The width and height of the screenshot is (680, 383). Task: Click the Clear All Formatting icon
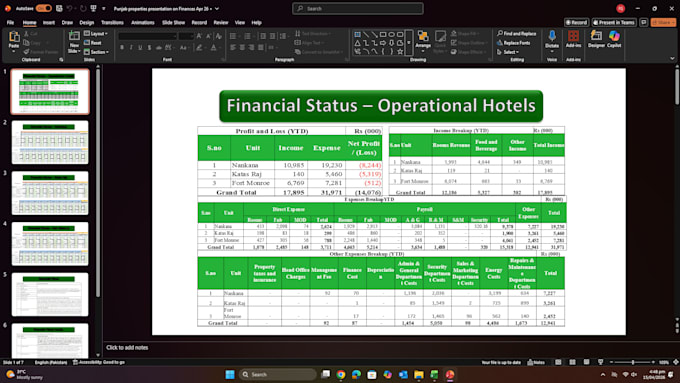click(219, 36)
